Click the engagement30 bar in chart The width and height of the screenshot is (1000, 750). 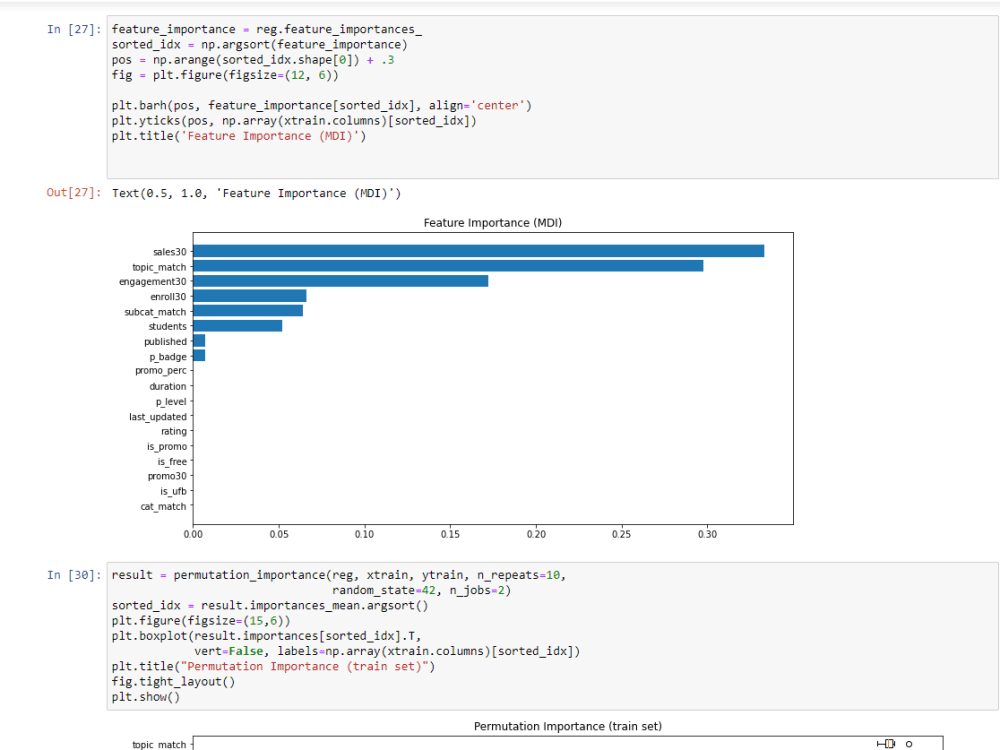[x=341, y=281]
